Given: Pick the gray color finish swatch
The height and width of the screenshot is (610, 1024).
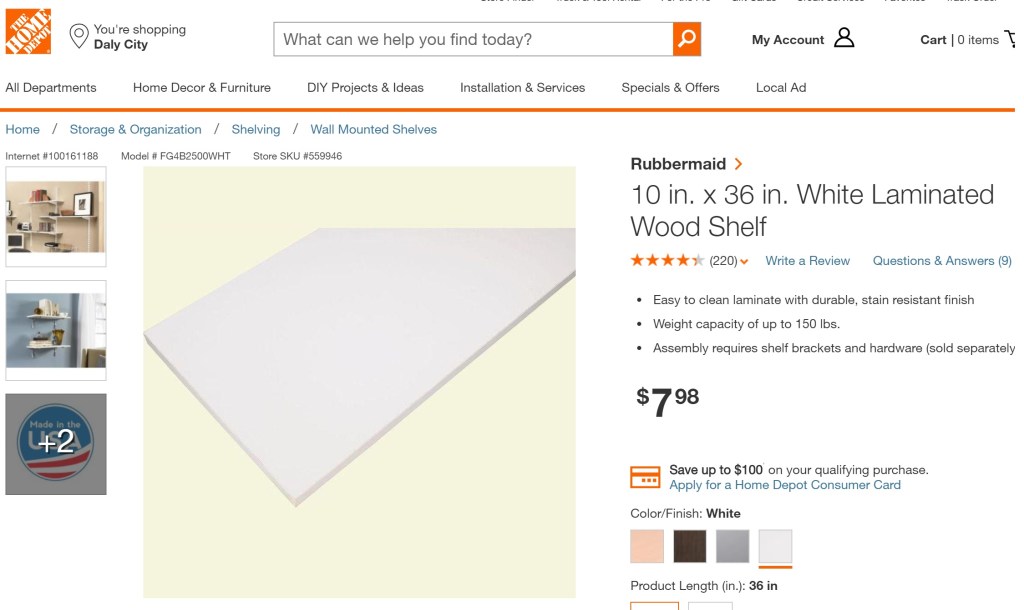Looking at the screenshot, I should tap(732, 546).
